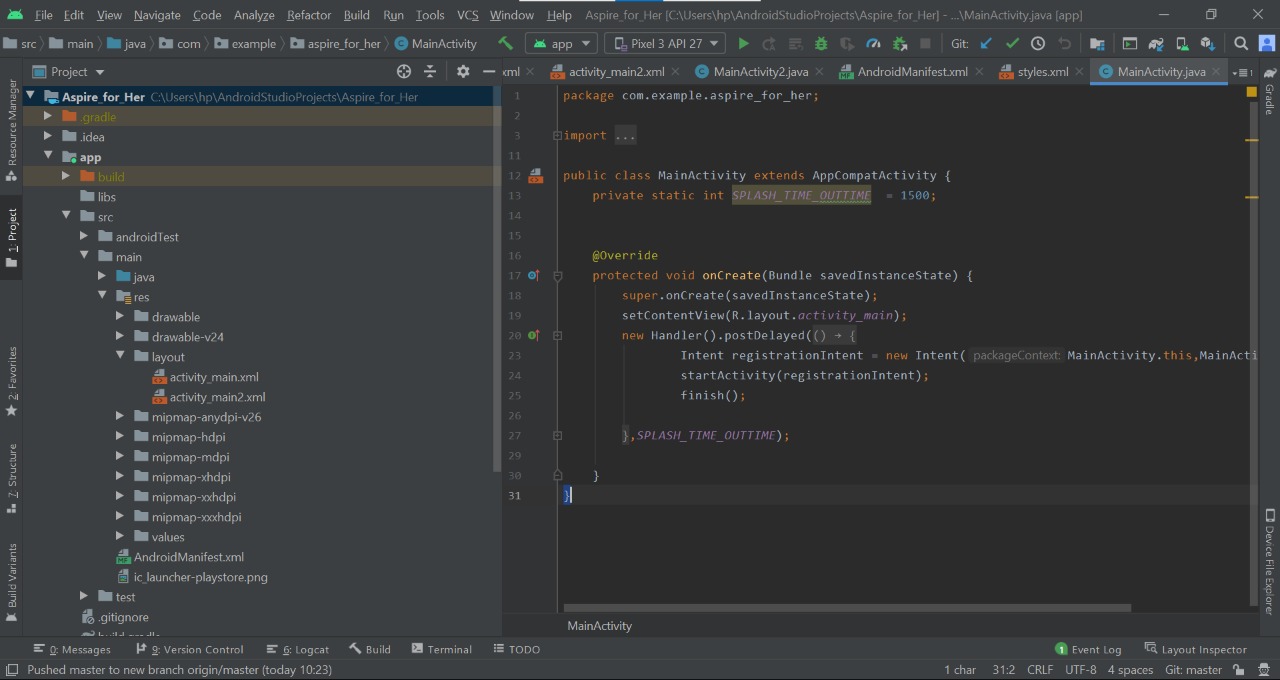Open the Pixel 3 API 27 device dropdown
Viewport: 1280px width, 680px height.
665,44
